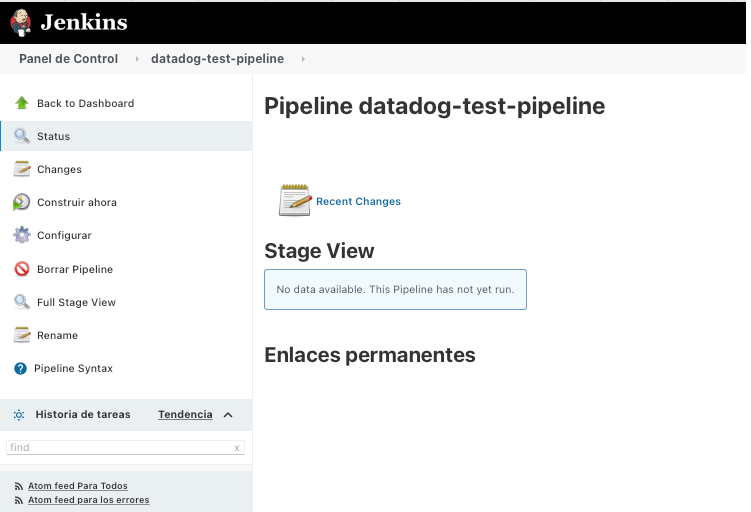This screenshot has width=751, height=512.
Task: Click the Enlaces permanentes heading
Action: click(x=370, y=355)
